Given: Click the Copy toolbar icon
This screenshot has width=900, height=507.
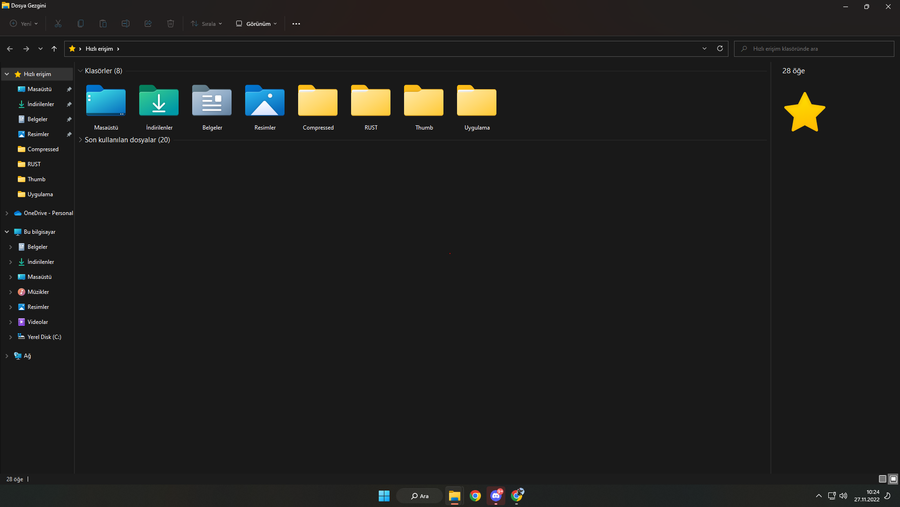Looking at the screenshot, I should coord(80,24).
